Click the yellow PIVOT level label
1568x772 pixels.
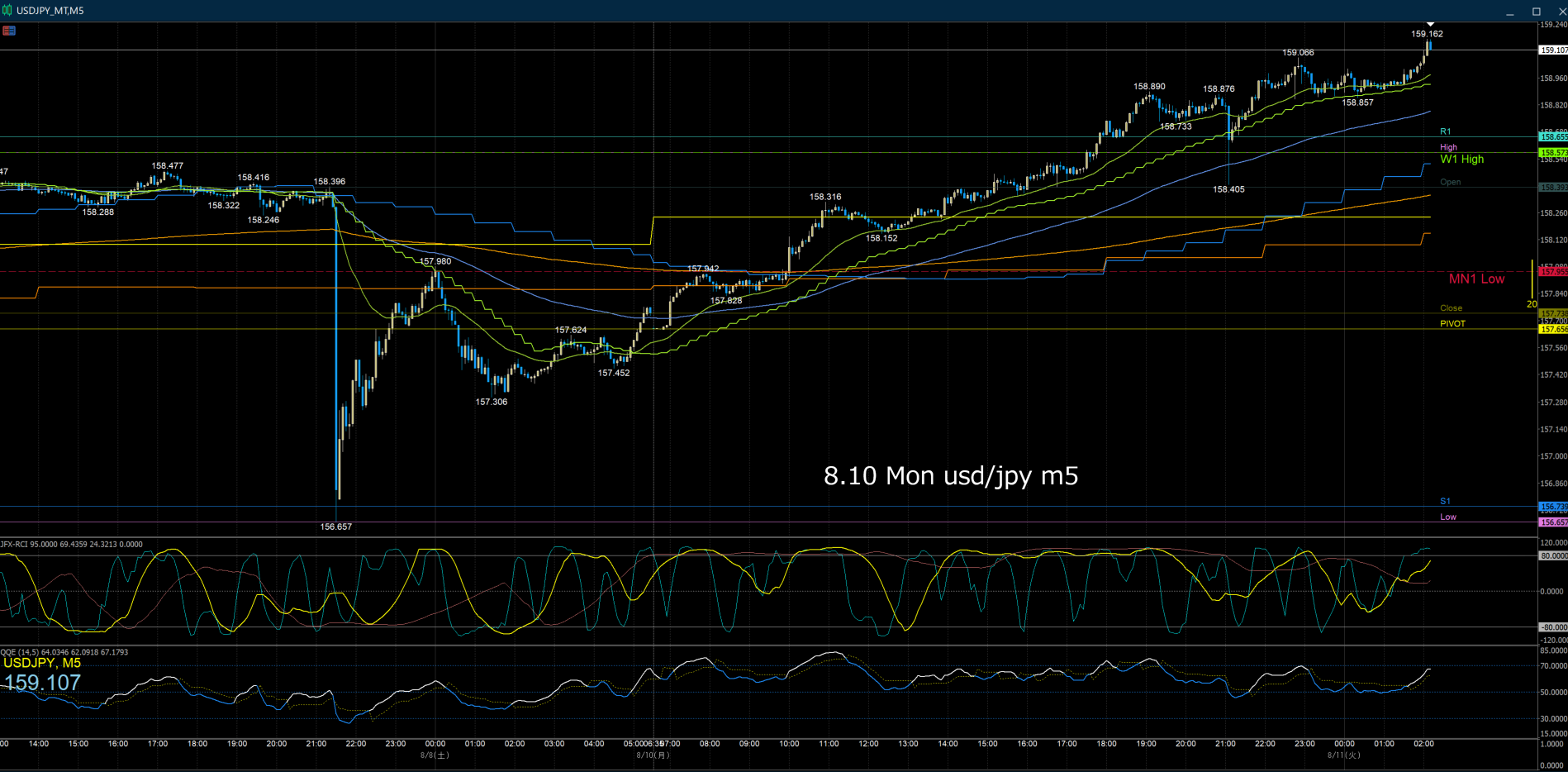pyautogui.click(x=1452, y=323)
